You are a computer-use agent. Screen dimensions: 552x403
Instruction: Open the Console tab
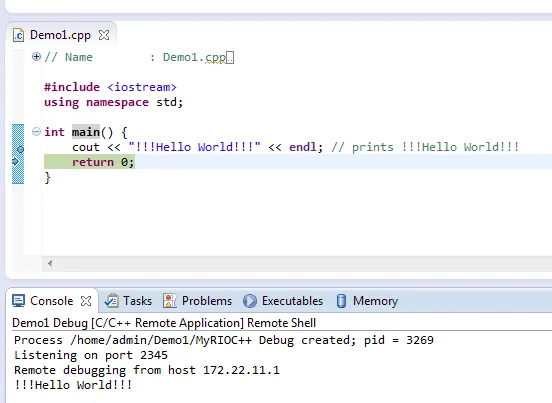tap(51, 301)
